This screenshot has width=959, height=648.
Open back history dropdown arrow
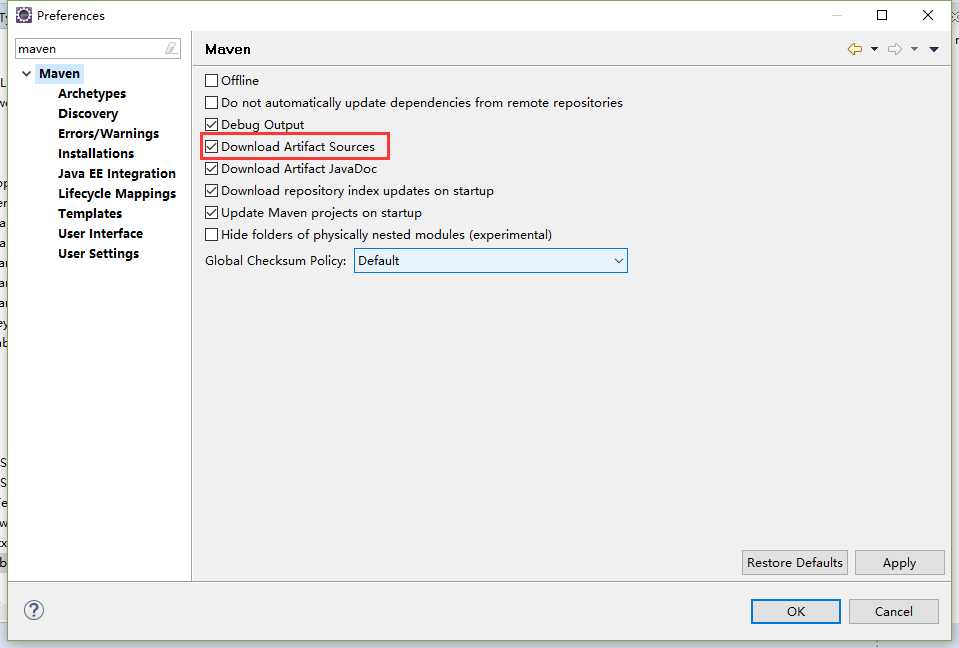(875, 49)
